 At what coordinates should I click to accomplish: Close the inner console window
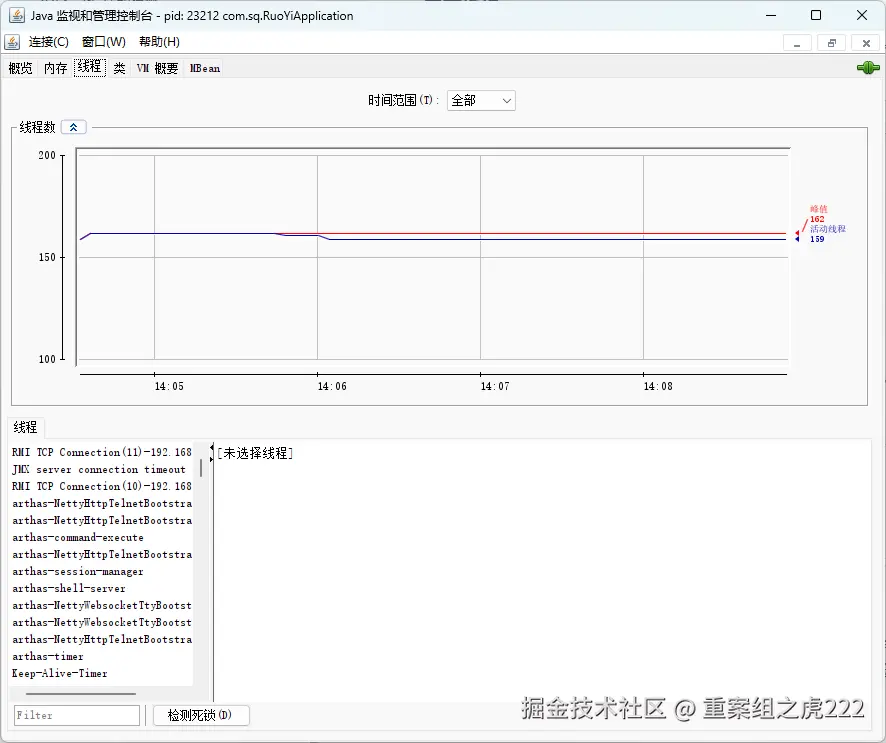(866, 43)
